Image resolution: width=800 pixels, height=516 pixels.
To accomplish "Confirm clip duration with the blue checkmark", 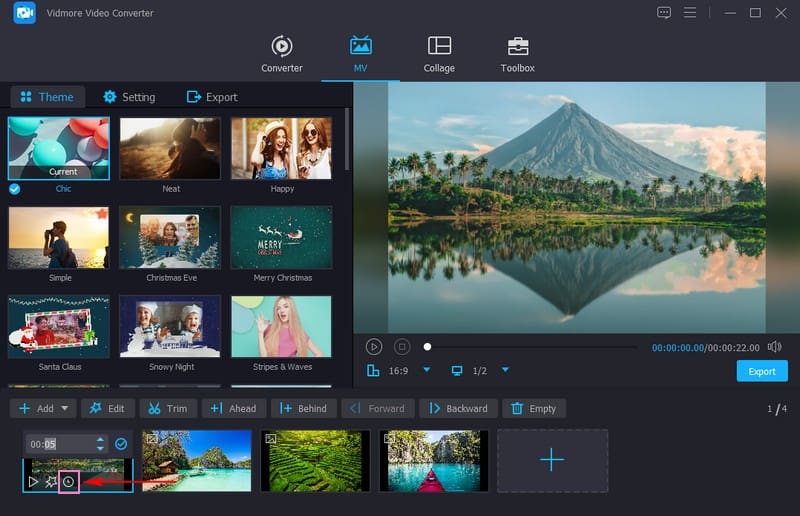I will click(x=121, y=443).
